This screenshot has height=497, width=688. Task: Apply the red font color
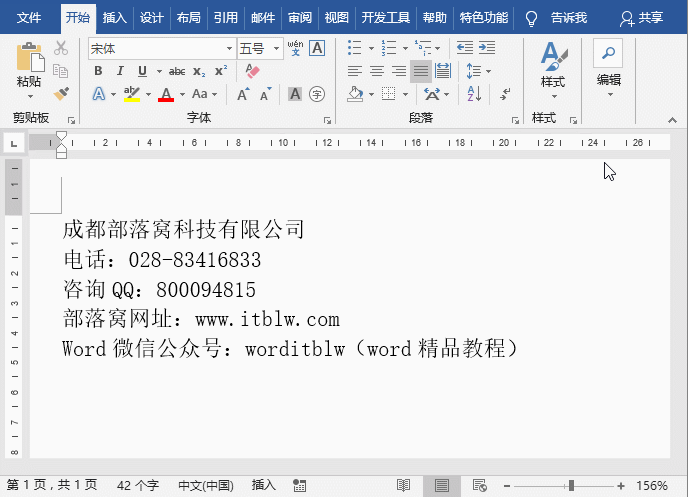pos(166,94)
